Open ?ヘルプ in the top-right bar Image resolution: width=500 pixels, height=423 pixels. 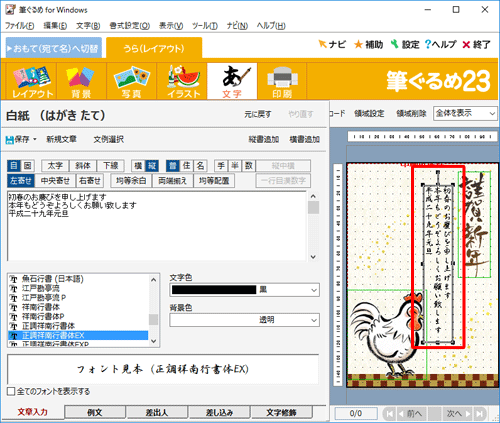tap(441, 44)
